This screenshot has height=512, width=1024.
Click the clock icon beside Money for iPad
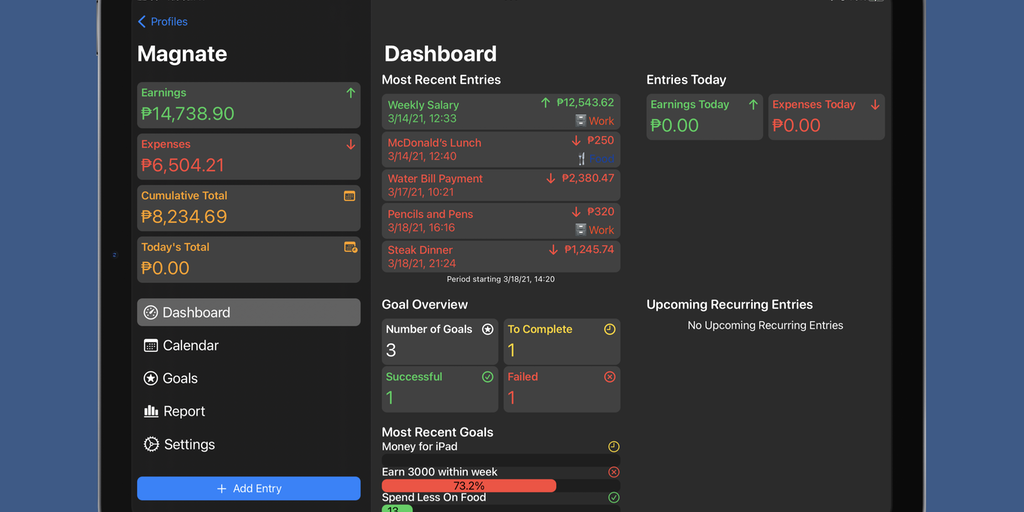[x=614, y=447]
